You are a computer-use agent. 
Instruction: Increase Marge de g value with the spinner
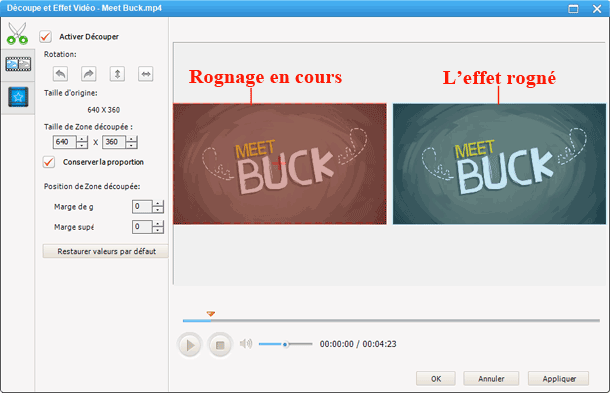(x=158, y=204)
